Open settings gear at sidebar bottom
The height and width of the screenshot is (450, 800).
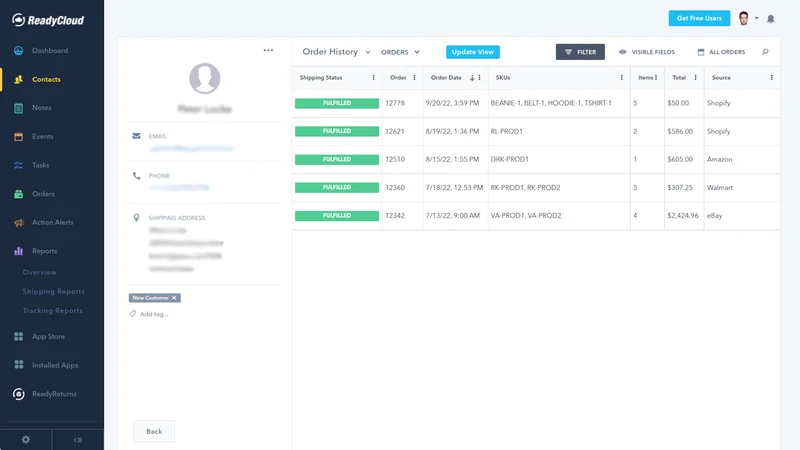pyautogui.click(x=26, y=439)
